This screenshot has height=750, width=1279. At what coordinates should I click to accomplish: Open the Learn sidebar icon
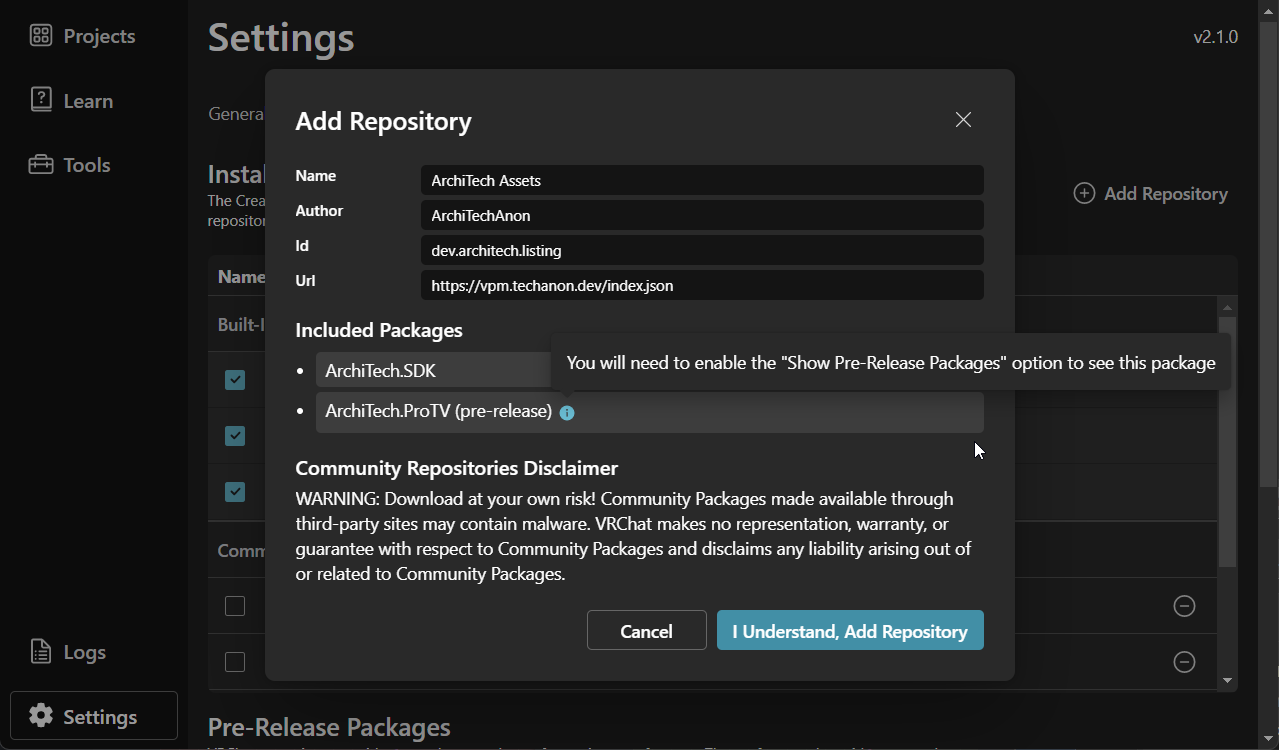pyautogui.click(x=40, y=100)
